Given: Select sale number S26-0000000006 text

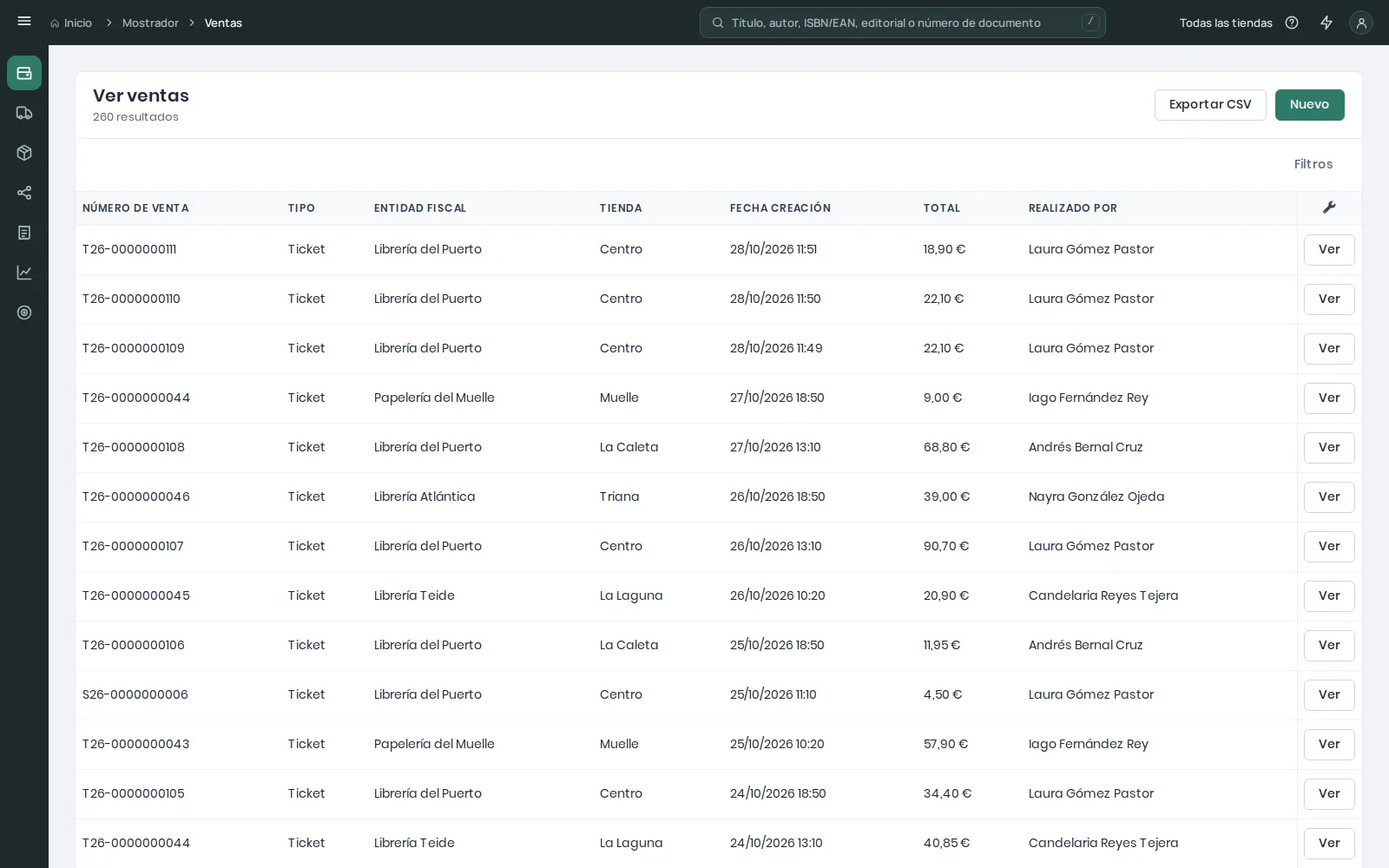Looking at the screenshot, I should pyautogui.click(x=135, y=694).
